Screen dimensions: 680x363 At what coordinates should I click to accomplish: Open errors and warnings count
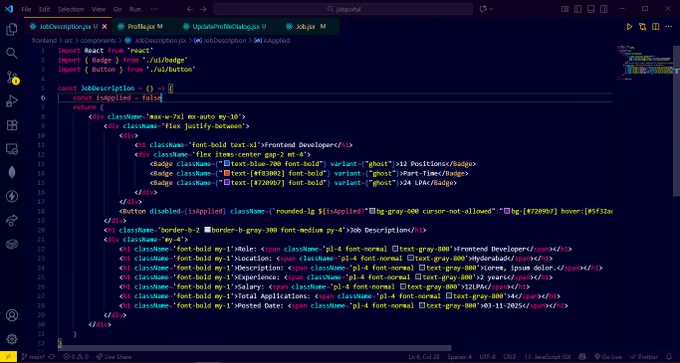pyautogui.click(x=76, y=357)
